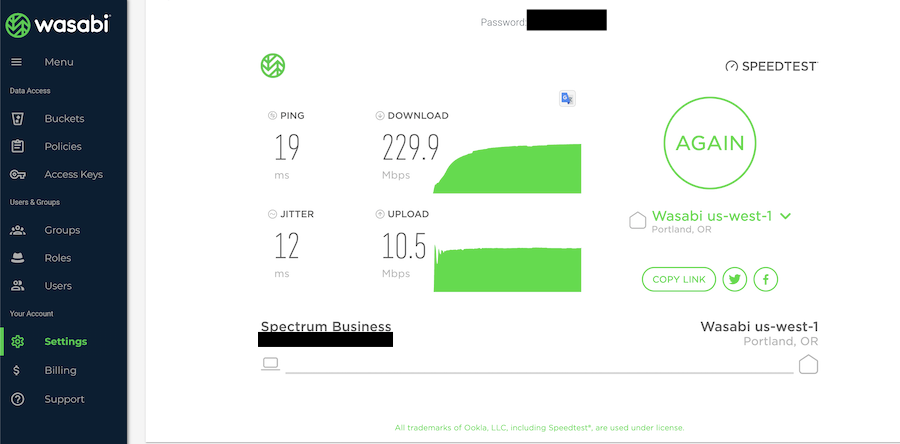Click the Spectrum Business provider name
Screen dimensions: 900x444
[326, 326]
